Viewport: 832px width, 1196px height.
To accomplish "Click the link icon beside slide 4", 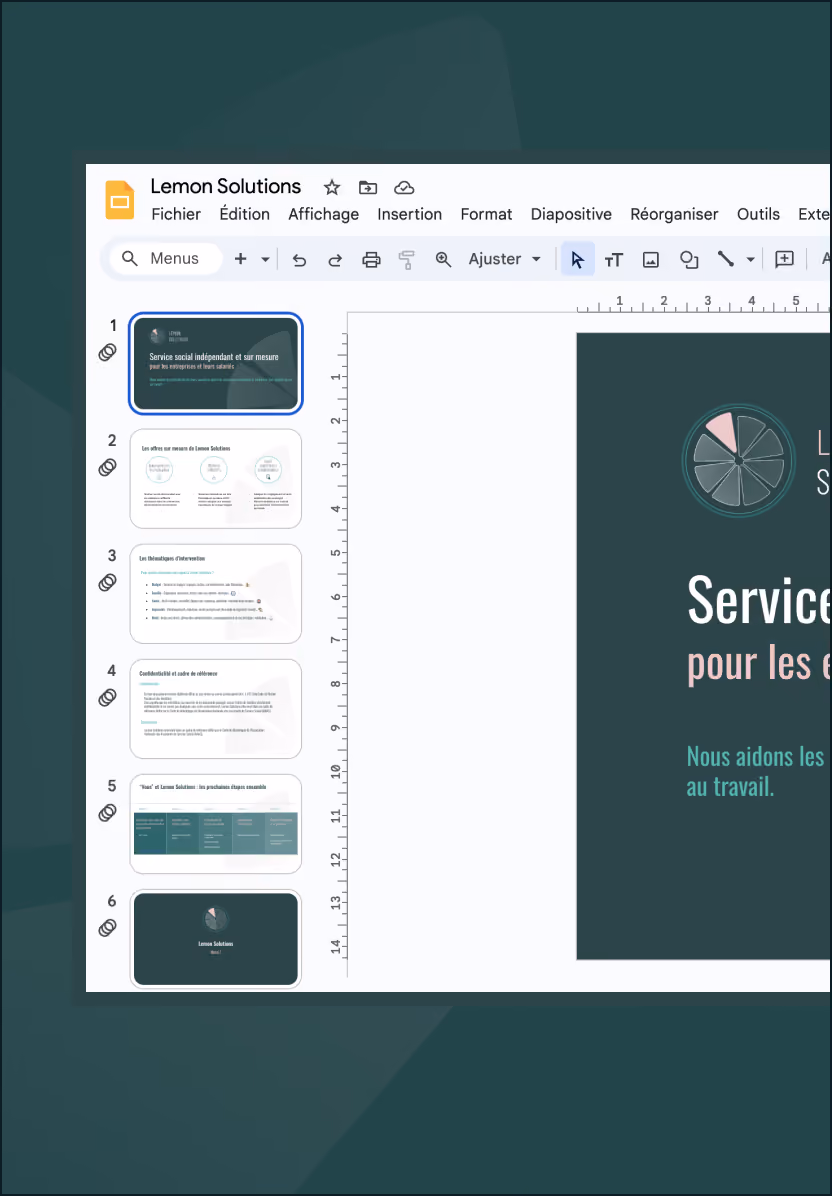I will pyautogui.click(x=108, y=697).
